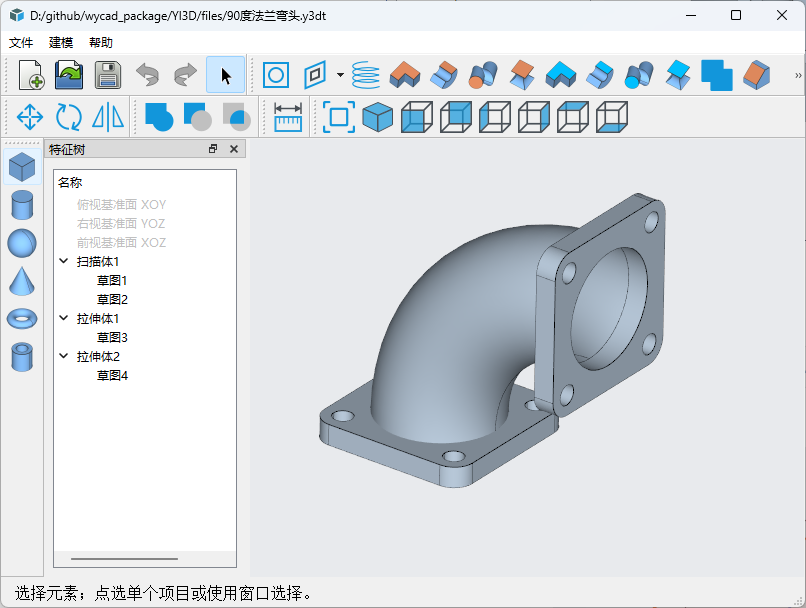806x608 pixels.
Task: Start a sketch with the circle-in-square icon
Action: pos(276,75)
